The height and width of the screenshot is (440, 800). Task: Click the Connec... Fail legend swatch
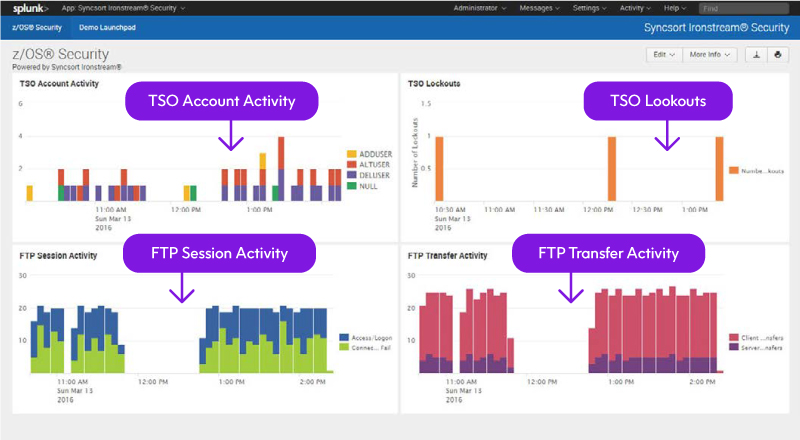344,347
